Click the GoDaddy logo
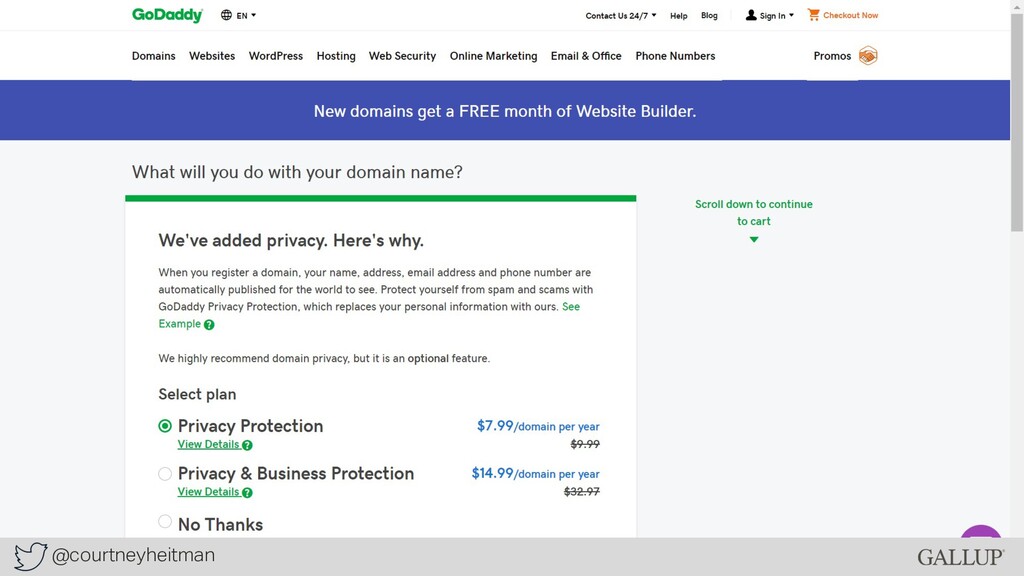This screenshot has width=1024, height=576. click(x=167, y=15)
